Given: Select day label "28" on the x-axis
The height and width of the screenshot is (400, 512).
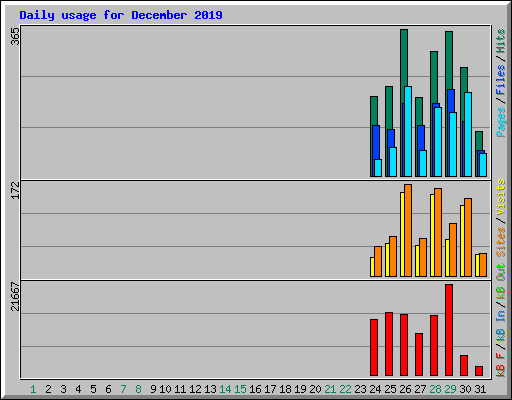Looking at the screenshot, I should 435,389.
